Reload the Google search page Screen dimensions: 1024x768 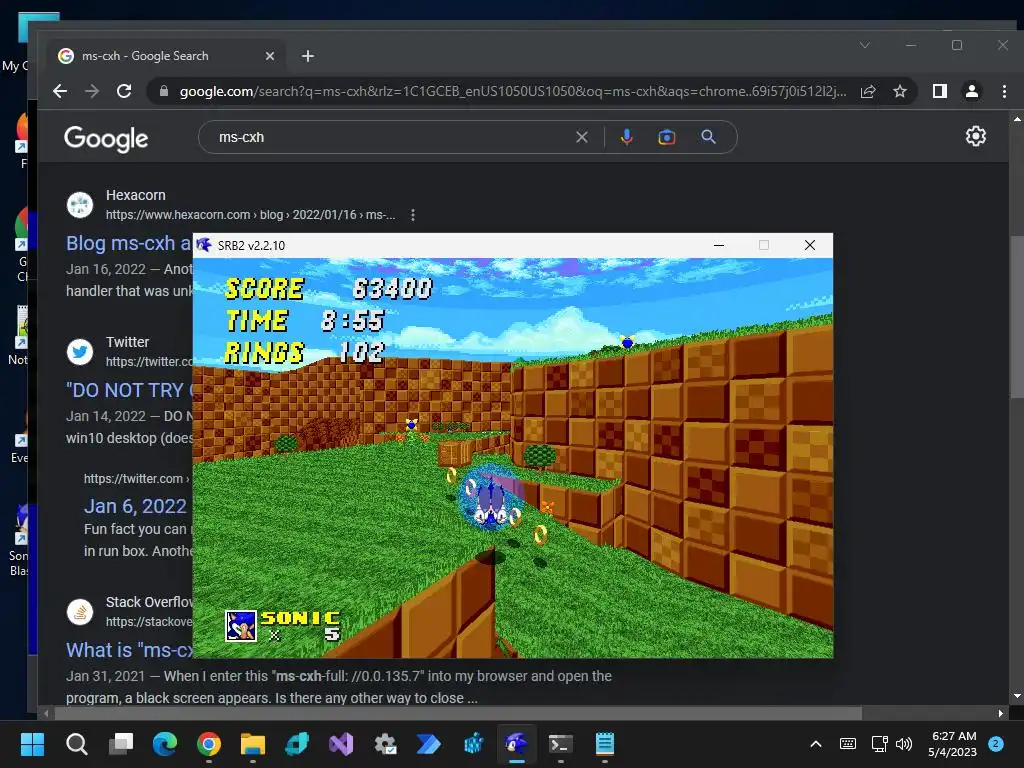pos(124,91)
